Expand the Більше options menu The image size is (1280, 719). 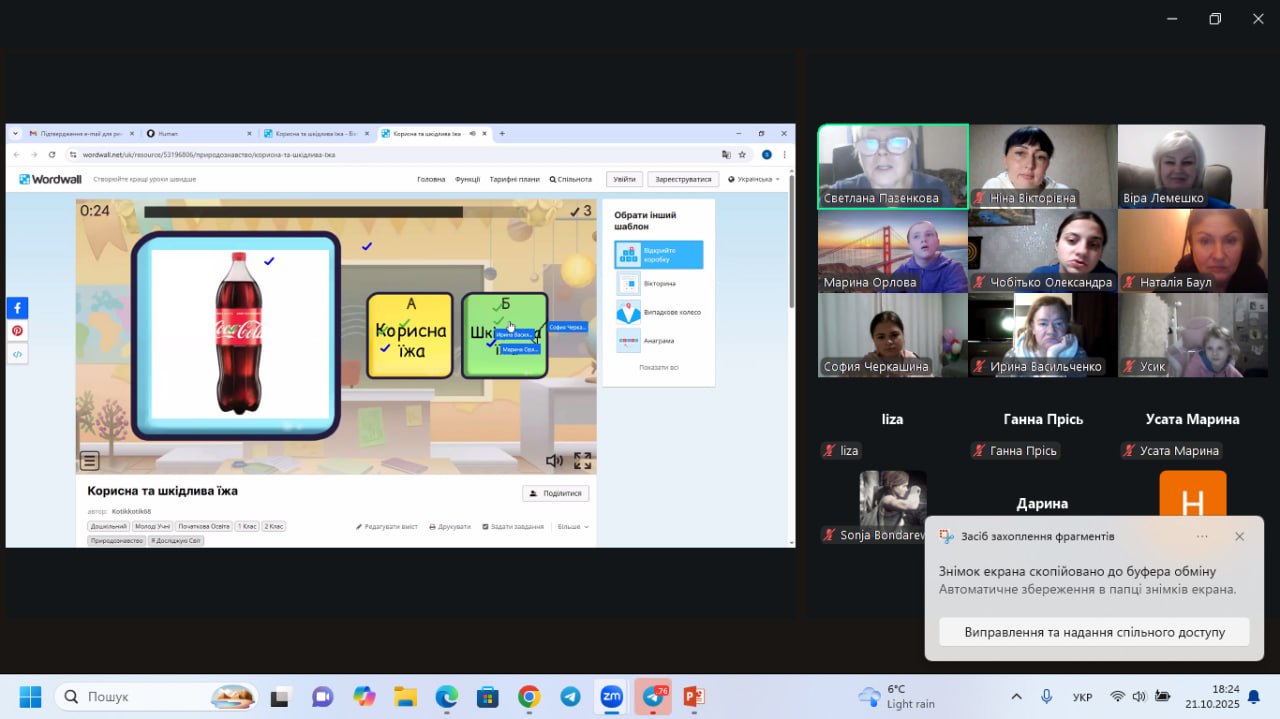point(572,526)
